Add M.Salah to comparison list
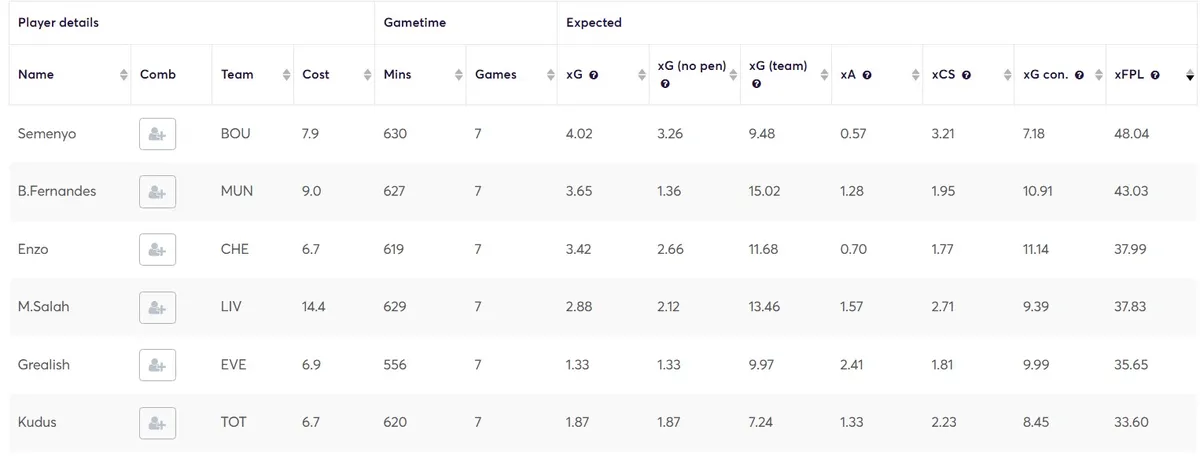 pyautogui.click(x=157, y=307)
